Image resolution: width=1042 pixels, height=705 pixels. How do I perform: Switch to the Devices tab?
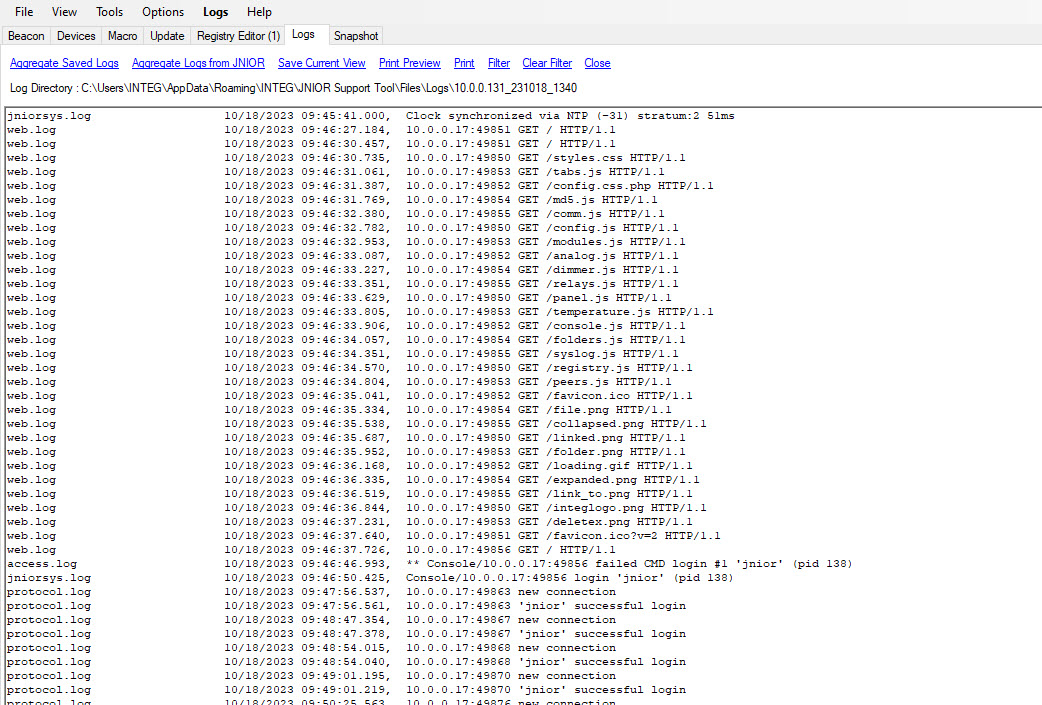coord(75,35)
